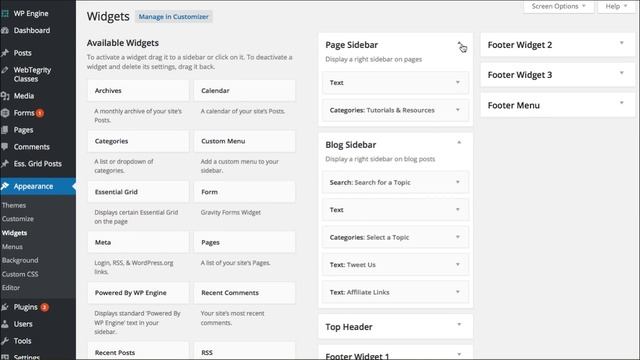This screenshot has height=360, width=640.
Task: Click 'Display a right sidebar on pages' text
Action: 373,60
